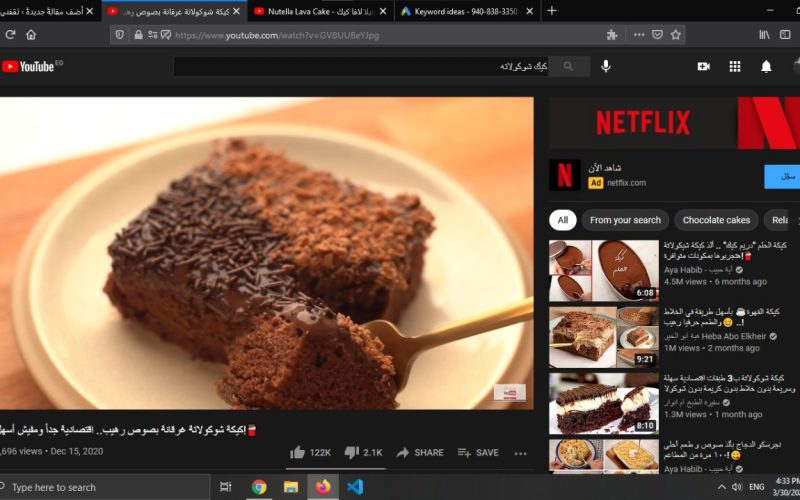Open the notifications bell

click(x=766, y=67)
